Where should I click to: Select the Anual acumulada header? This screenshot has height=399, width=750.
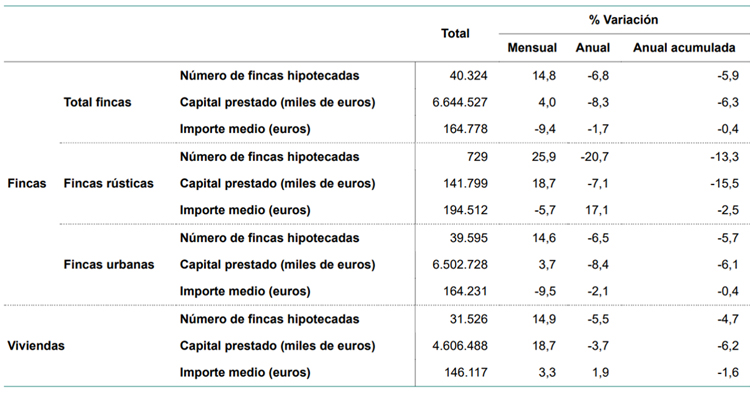(x=684, y=48)
